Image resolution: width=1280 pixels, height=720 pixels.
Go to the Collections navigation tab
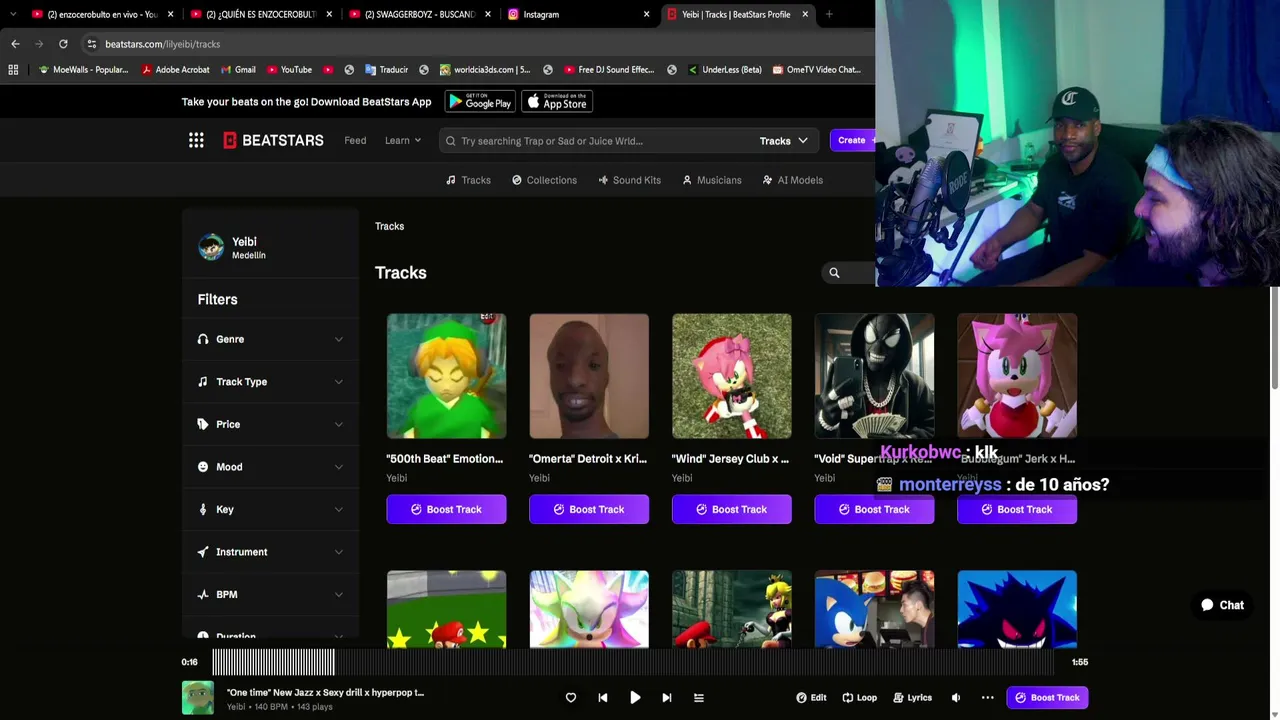544,180
